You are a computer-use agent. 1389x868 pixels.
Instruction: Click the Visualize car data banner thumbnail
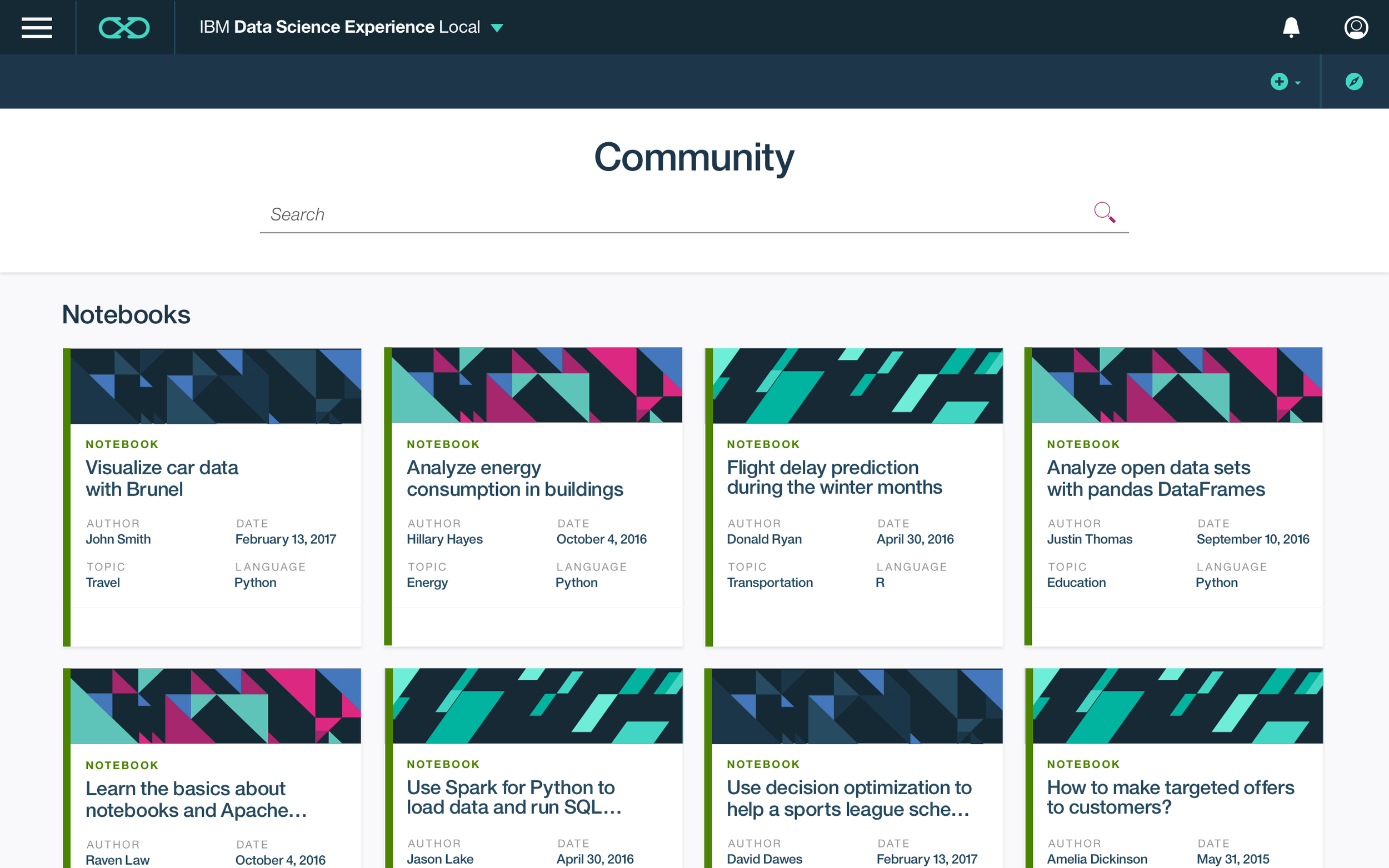coord(216,386)
